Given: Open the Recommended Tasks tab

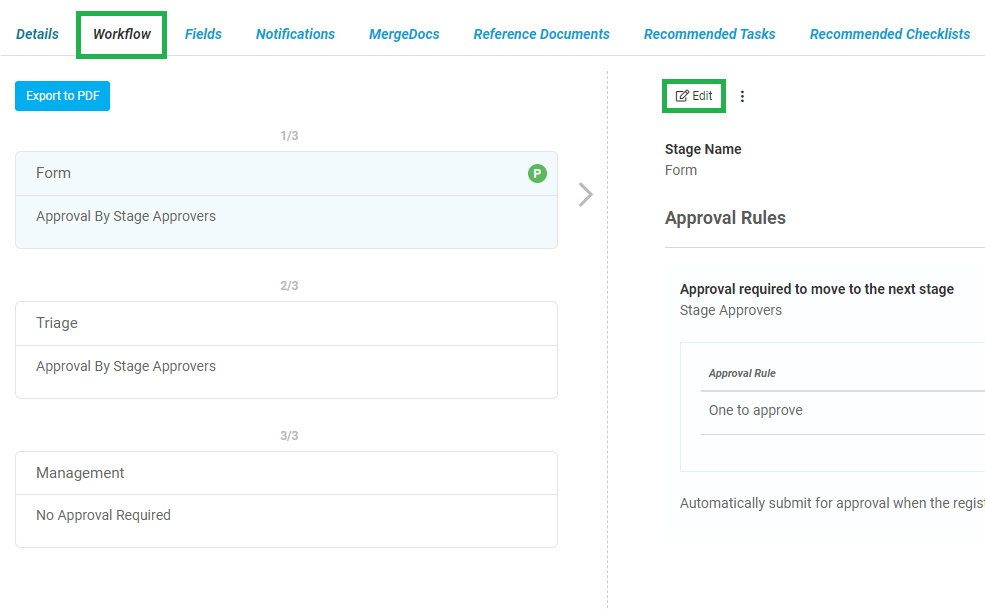Looking at the screenshot, I should (x=709, y=33).
